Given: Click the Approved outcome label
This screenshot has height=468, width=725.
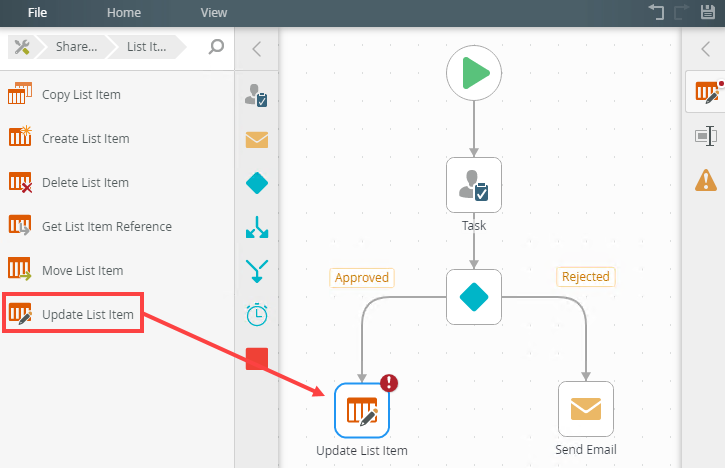Looking at the screenshot, I should click(362, 277).
